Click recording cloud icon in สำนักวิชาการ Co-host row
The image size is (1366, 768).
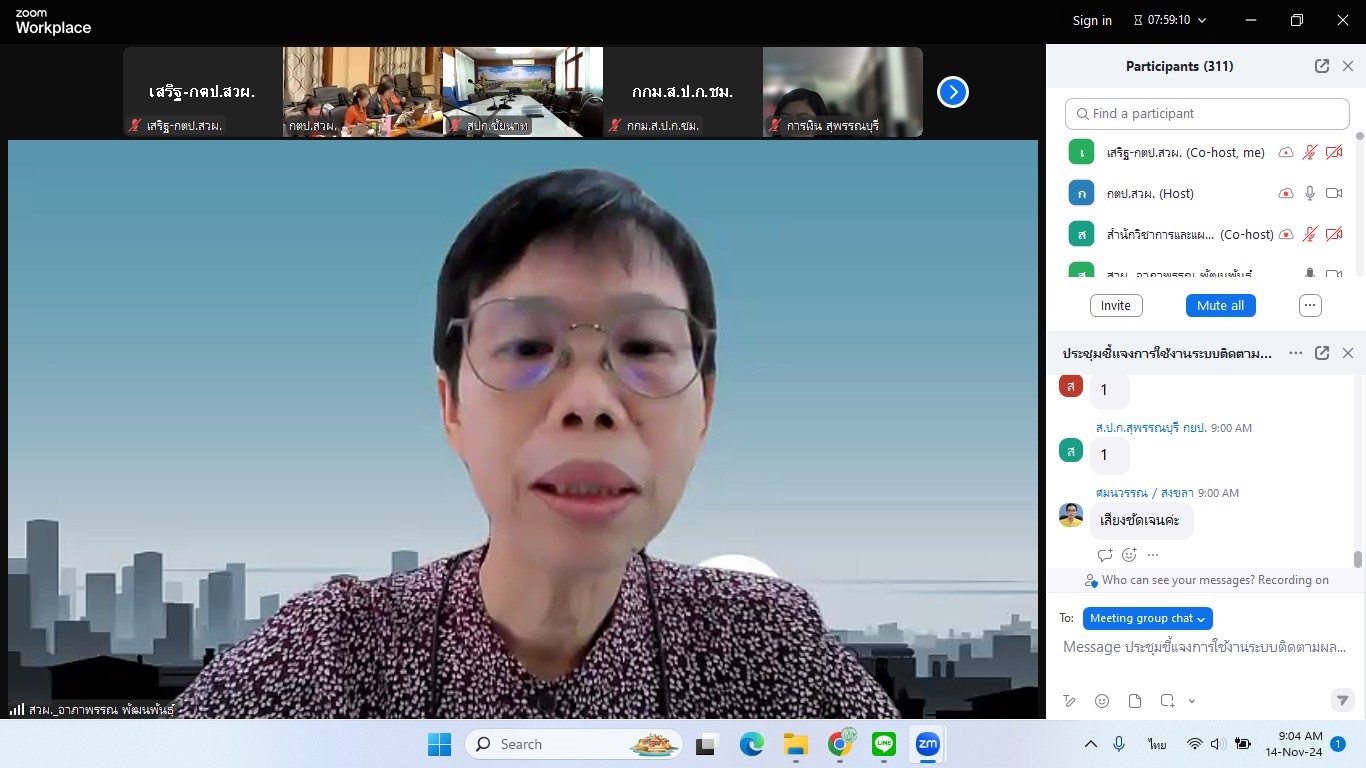pos(1286,234)
